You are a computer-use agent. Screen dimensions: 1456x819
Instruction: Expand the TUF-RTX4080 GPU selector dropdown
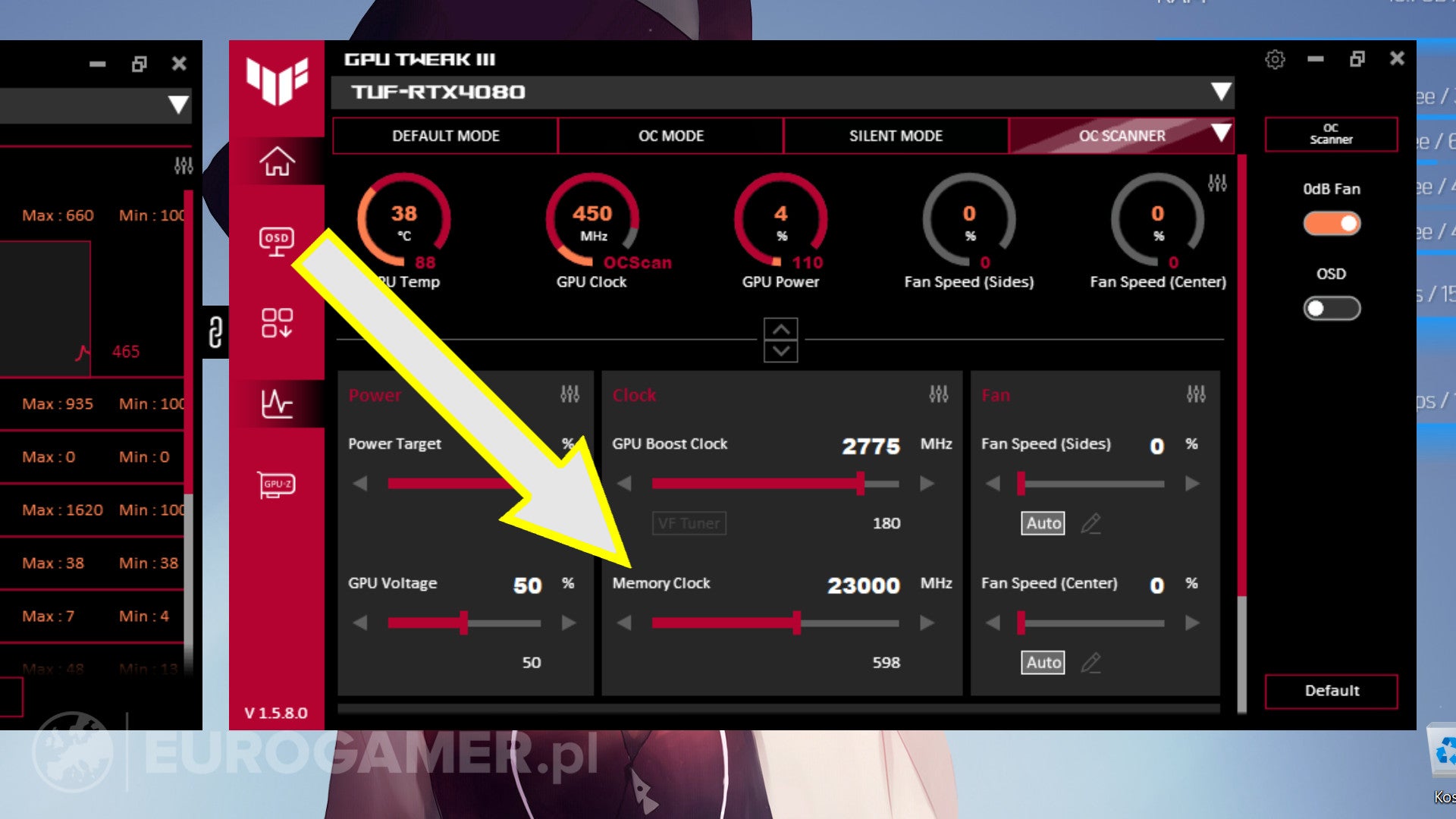1220,92
